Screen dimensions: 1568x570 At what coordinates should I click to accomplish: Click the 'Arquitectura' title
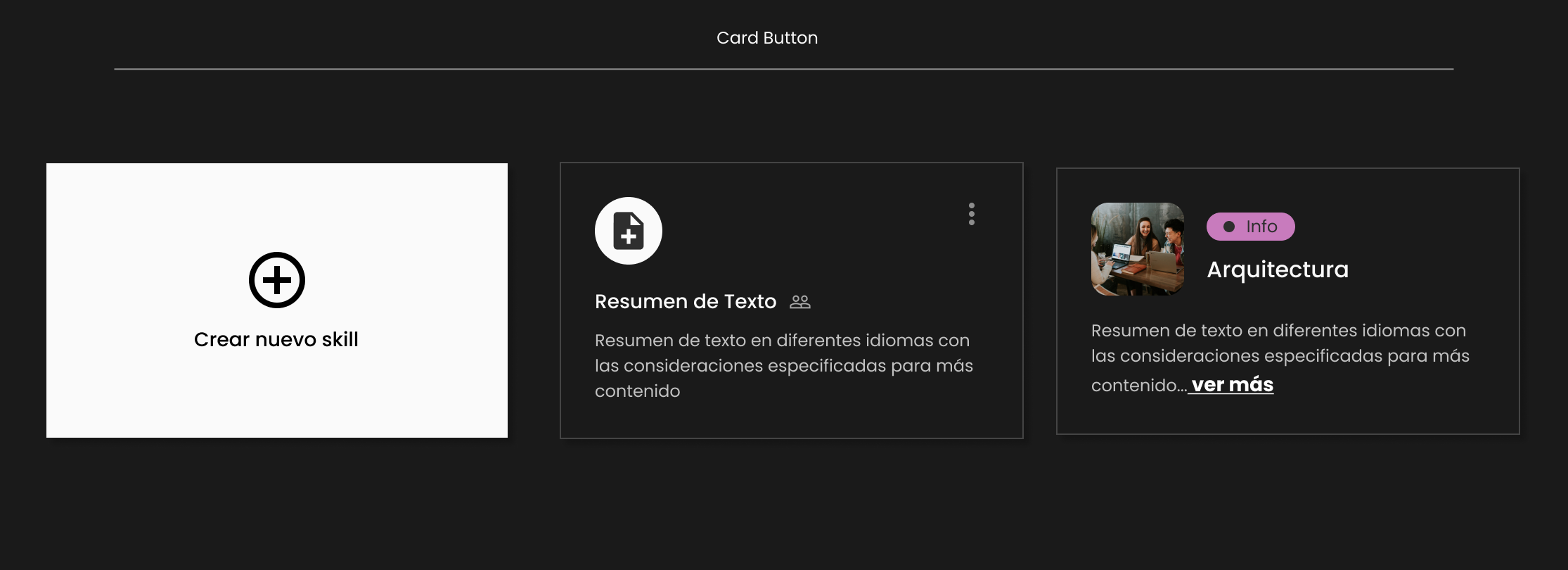pos(1278,270)
